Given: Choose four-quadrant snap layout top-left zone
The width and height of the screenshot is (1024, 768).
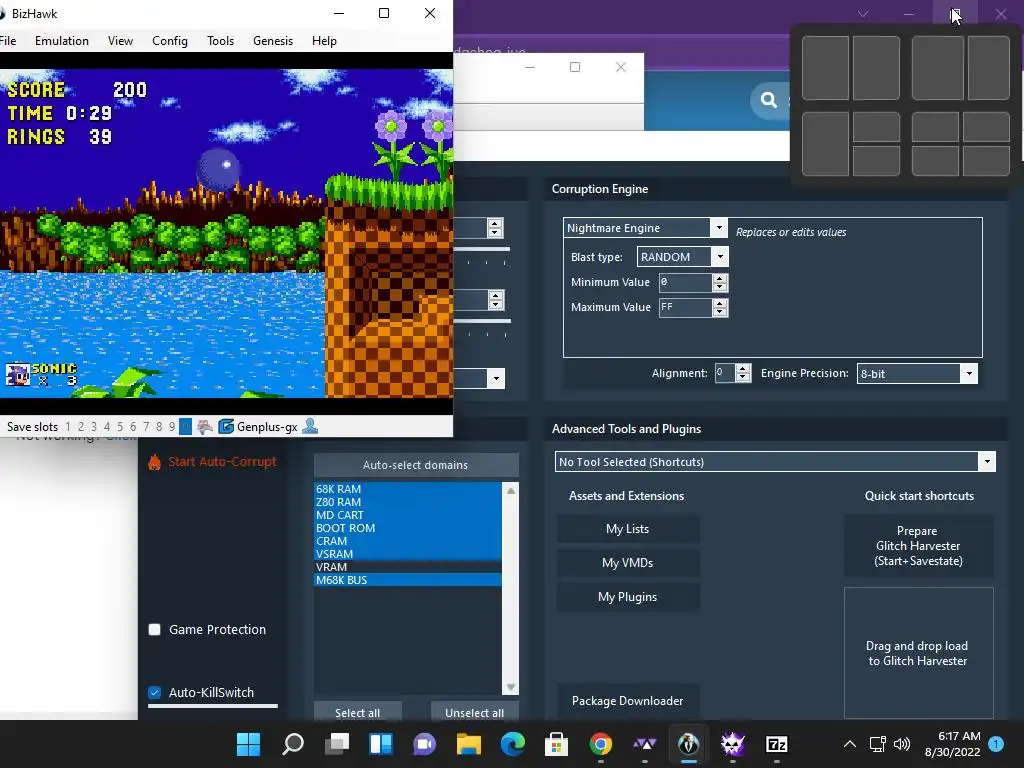Looking at the screenshot, I should [x=935, y=127].
